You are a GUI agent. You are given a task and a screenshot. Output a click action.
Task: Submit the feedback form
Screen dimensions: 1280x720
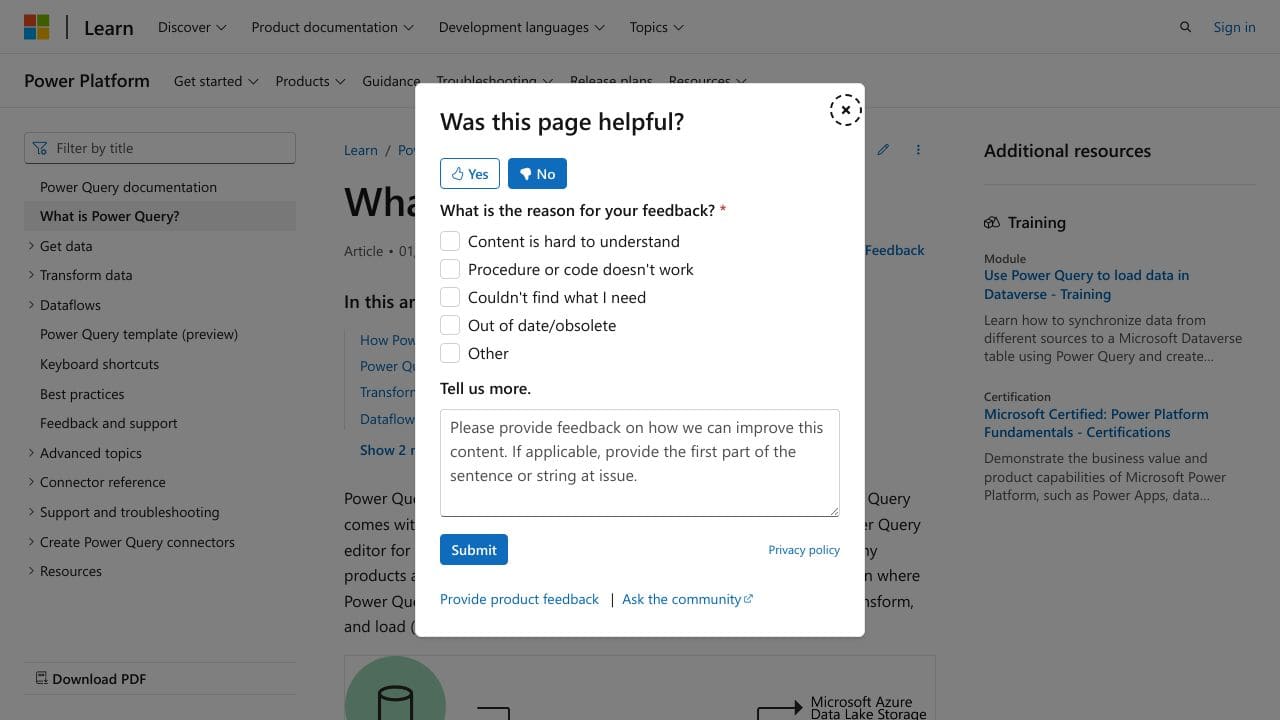point(474,550)
